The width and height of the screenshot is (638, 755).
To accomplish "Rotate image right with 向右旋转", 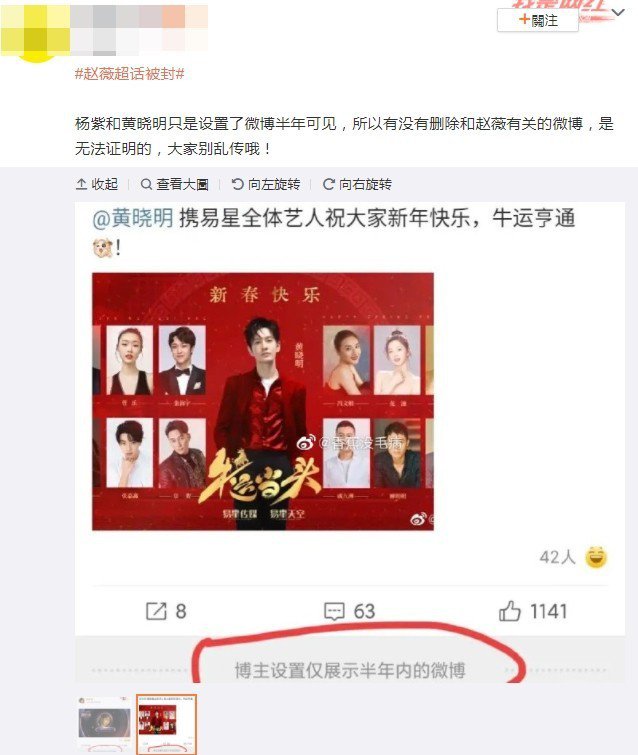I will point(357,184).
